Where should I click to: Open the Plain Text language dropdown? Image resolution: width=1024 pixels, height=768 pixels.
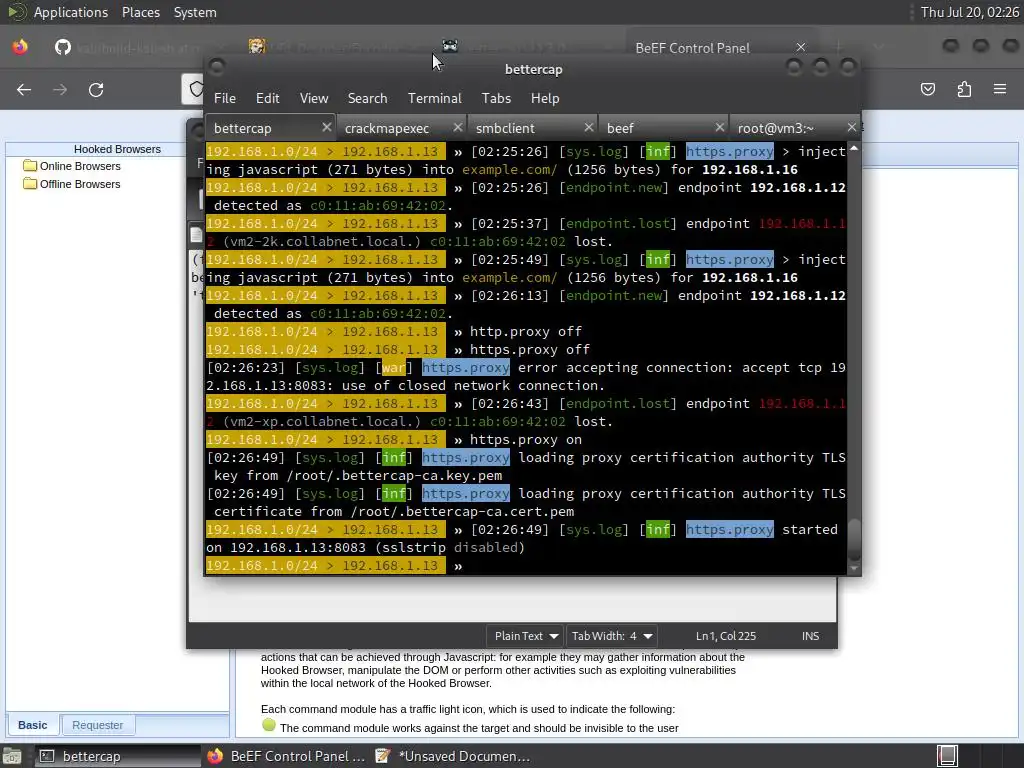pyautogui.click(x=526, y=635)
